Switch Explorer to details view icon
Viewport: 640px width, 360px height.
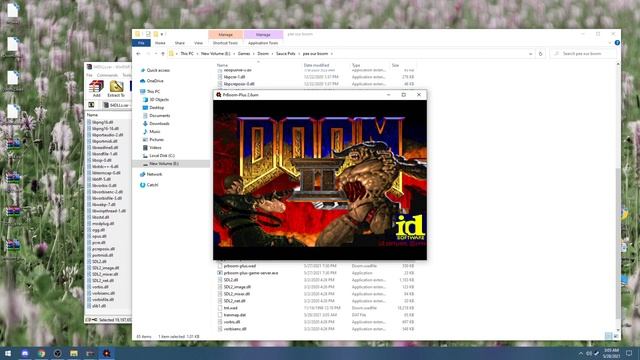click(609, 336)
